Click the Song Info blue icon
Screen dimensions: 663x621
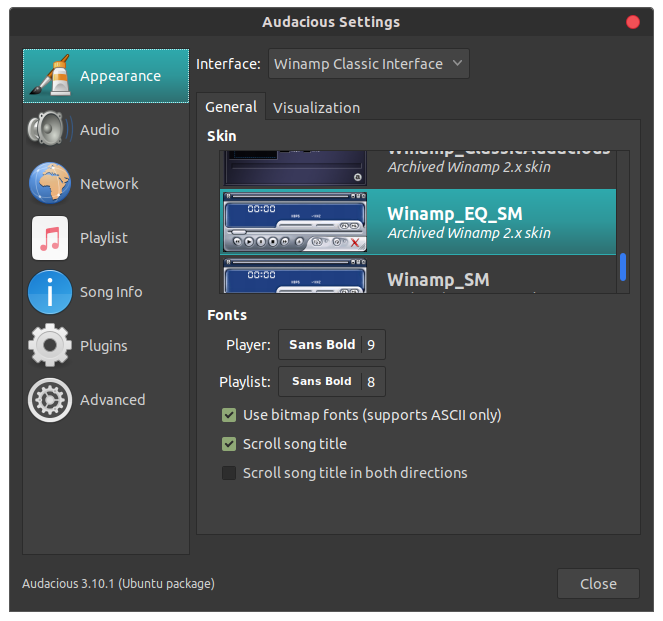pyautogui.click(x=50, y=292)
